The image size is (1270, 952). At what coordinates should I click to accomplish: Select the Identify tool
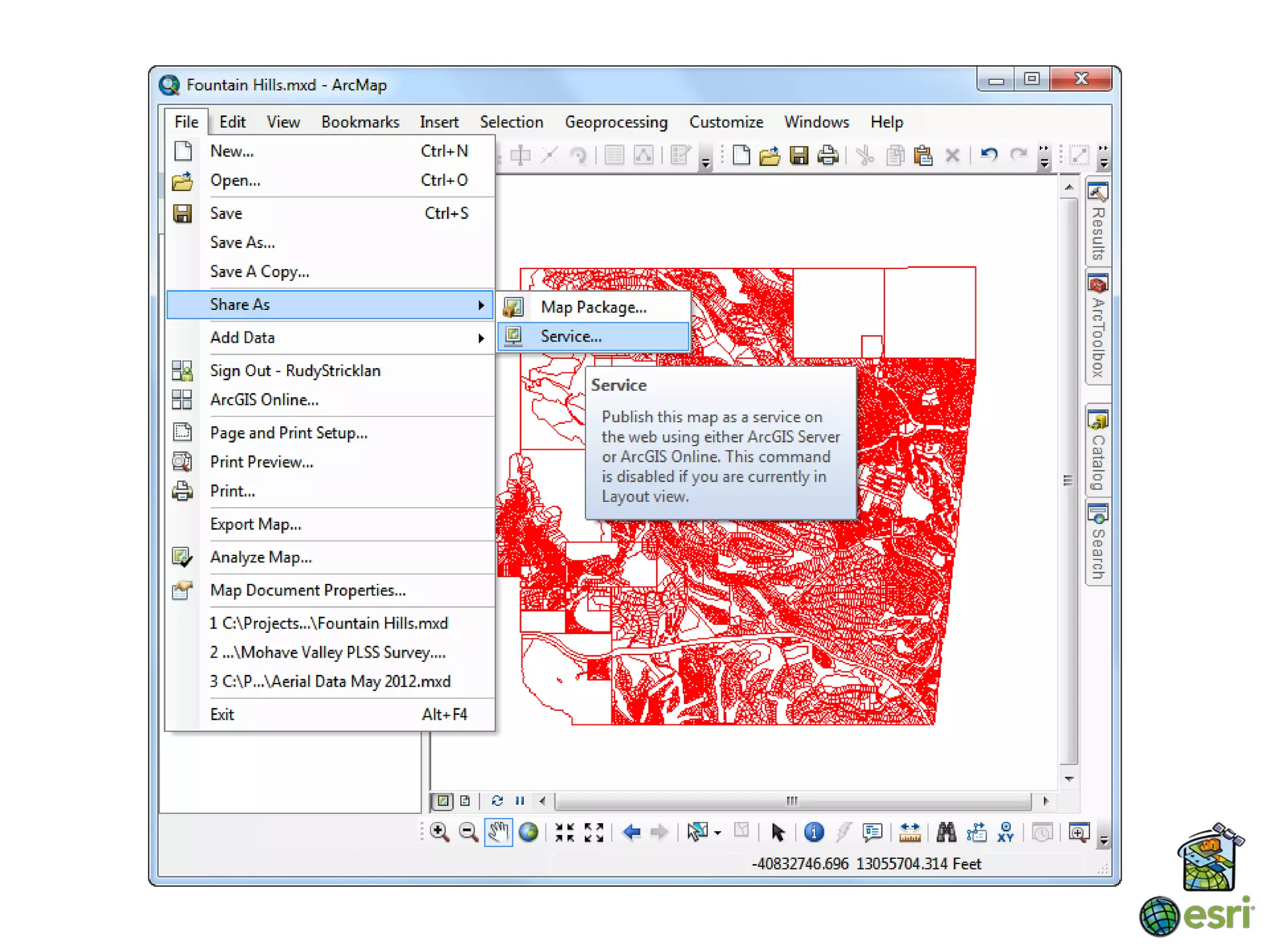814,832
